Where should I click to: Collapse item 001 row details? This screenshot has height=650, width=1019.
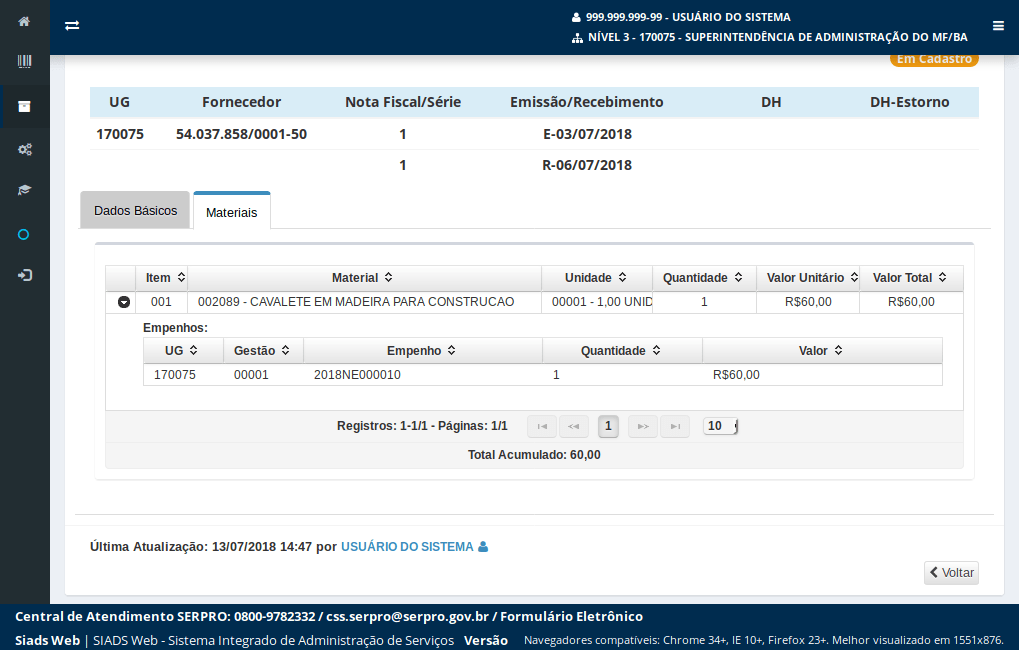pos(123,302)
